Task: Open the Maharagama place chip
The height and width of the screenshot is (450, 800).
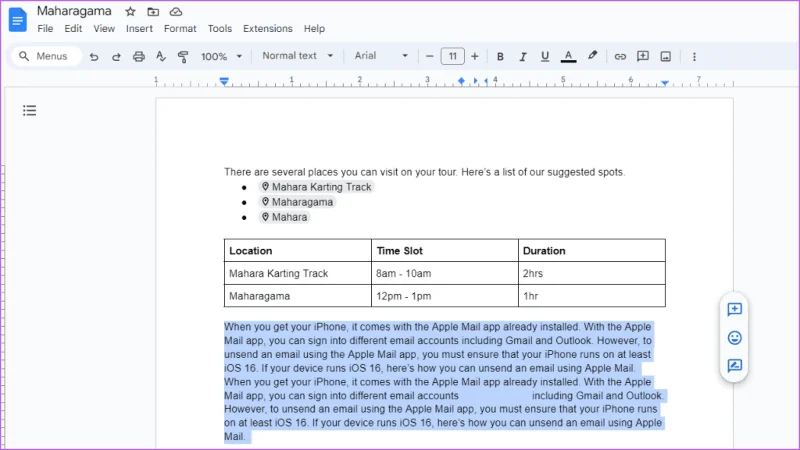Action: (297, 202)
